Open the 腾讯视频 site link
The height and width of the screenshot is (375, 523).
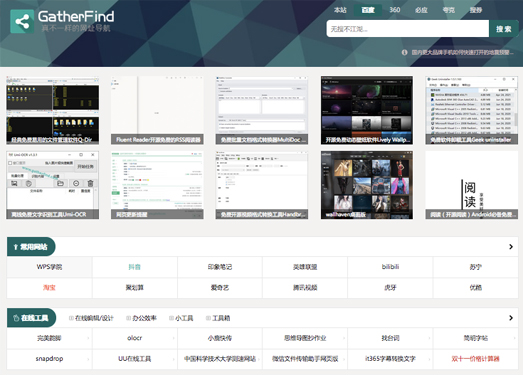(x=305, y=288)
